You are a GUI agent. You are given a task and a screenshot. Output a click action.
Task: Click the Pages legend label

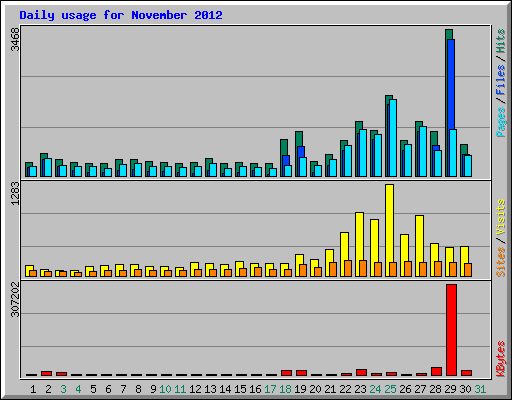pos(501,122)
